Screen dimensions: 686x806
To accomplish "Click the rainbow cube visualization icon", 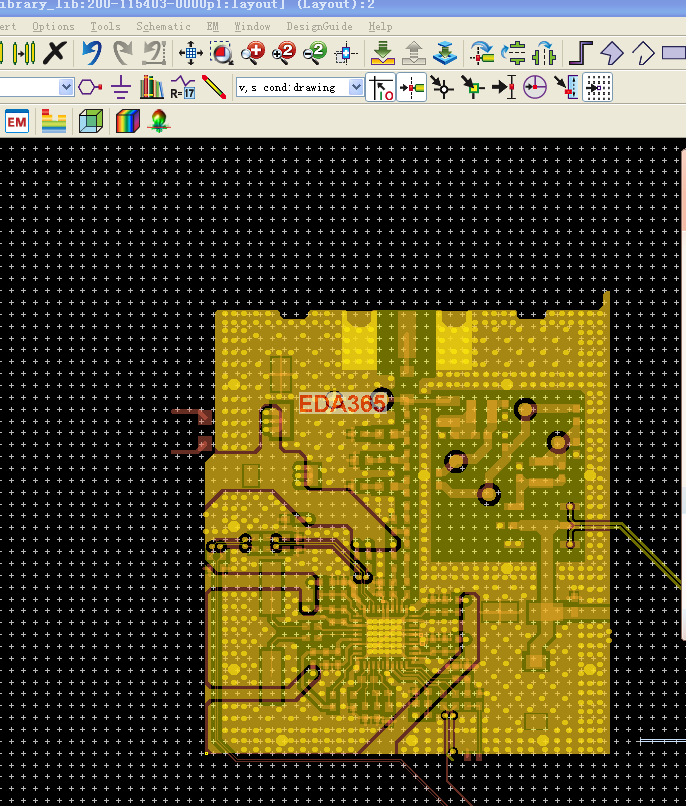I will (128, 122).
